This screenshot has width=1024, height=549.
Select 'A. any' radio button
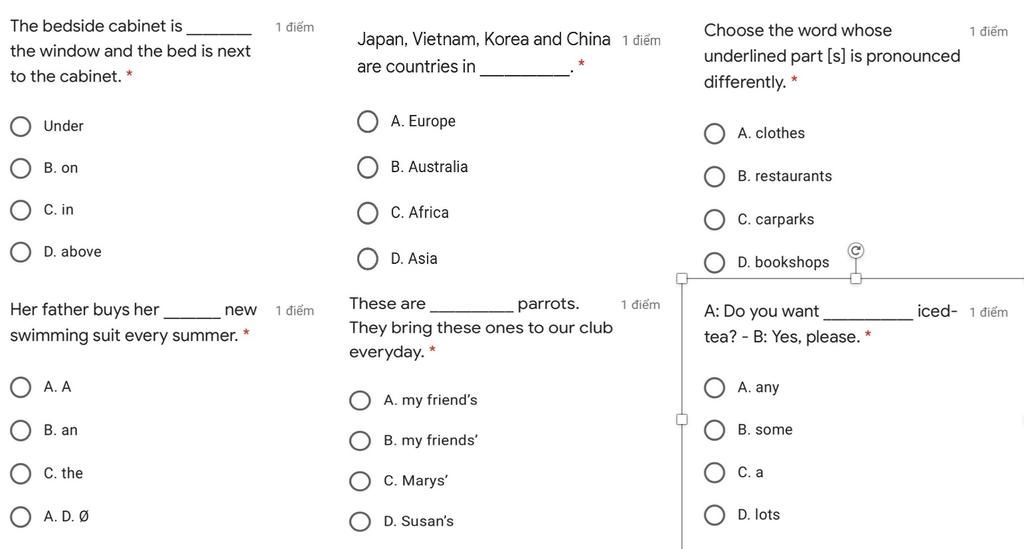pyautogui.click(x=715, y=388)
